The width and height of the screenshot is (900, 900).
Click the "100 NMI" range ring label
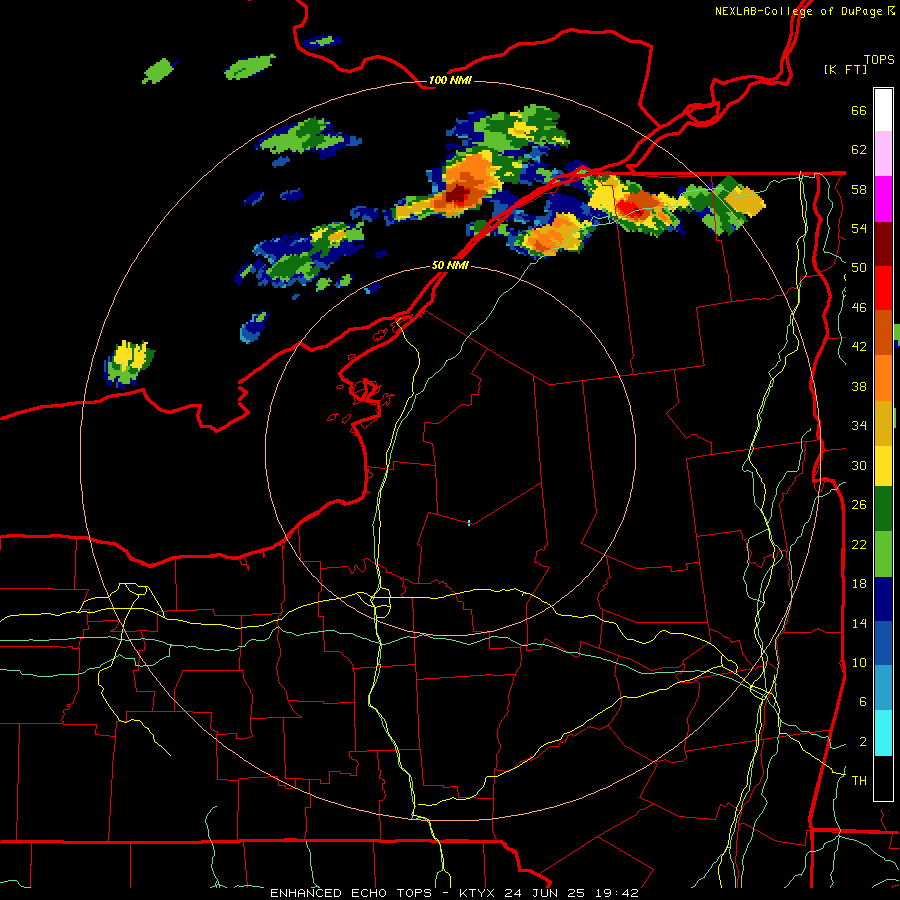pos(449,80)
